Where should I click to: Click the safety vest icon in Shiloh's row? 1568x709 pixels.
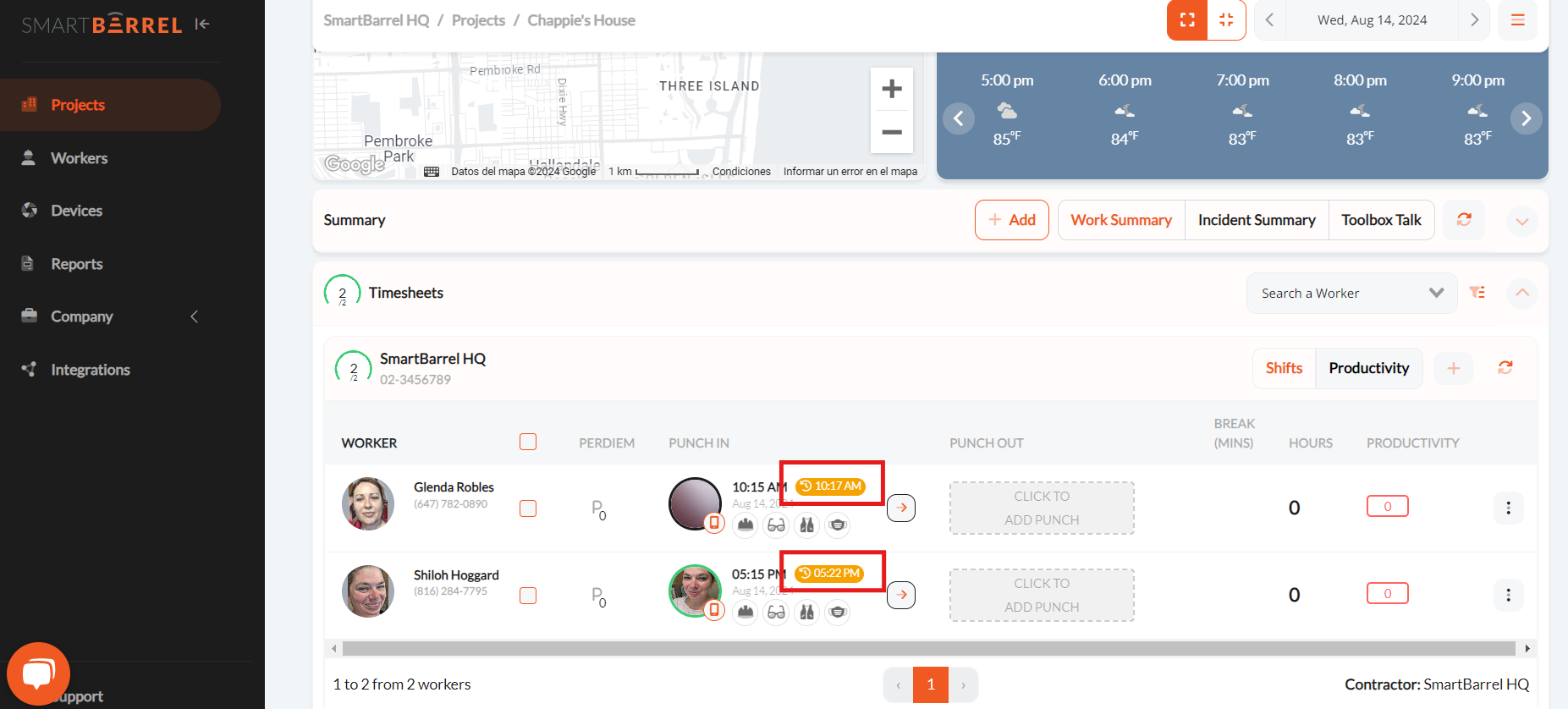click(x=807, y=612)
